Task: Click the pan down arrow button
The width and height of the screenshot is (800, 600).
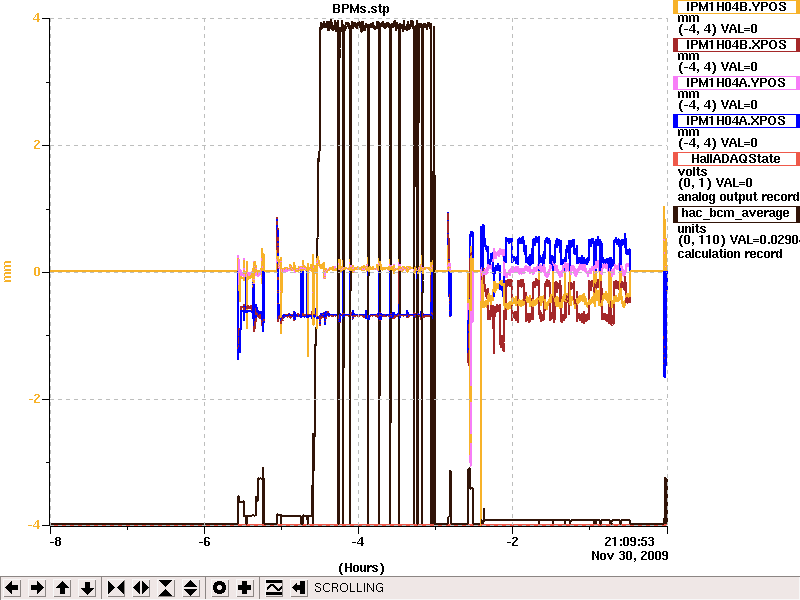Action: click(87, 588)
